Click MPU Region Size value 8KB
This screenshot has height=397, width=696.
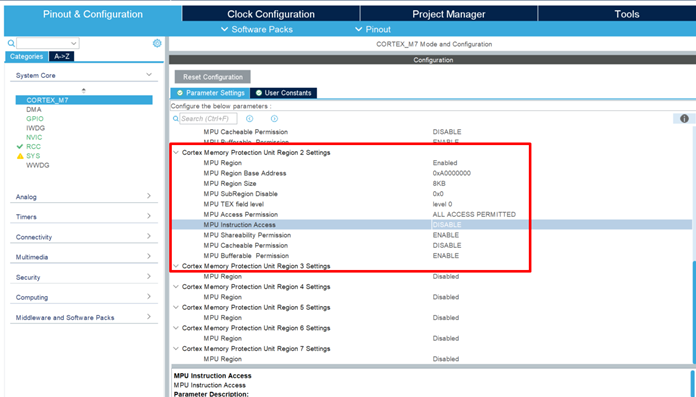pos(439,183)
